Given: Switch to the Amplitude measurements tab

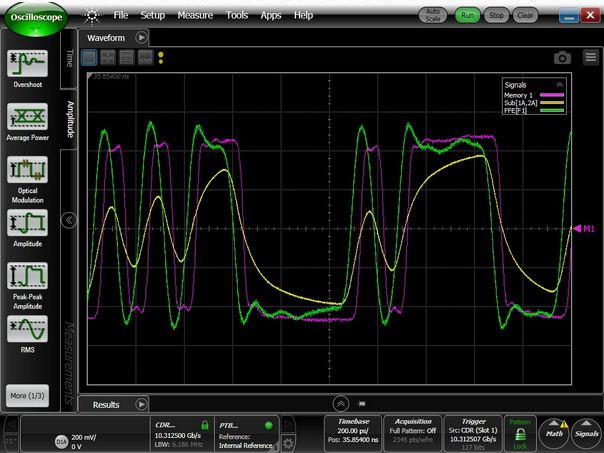Looking at the screenshot, I should pyautogui.click(x=70, y=119).
